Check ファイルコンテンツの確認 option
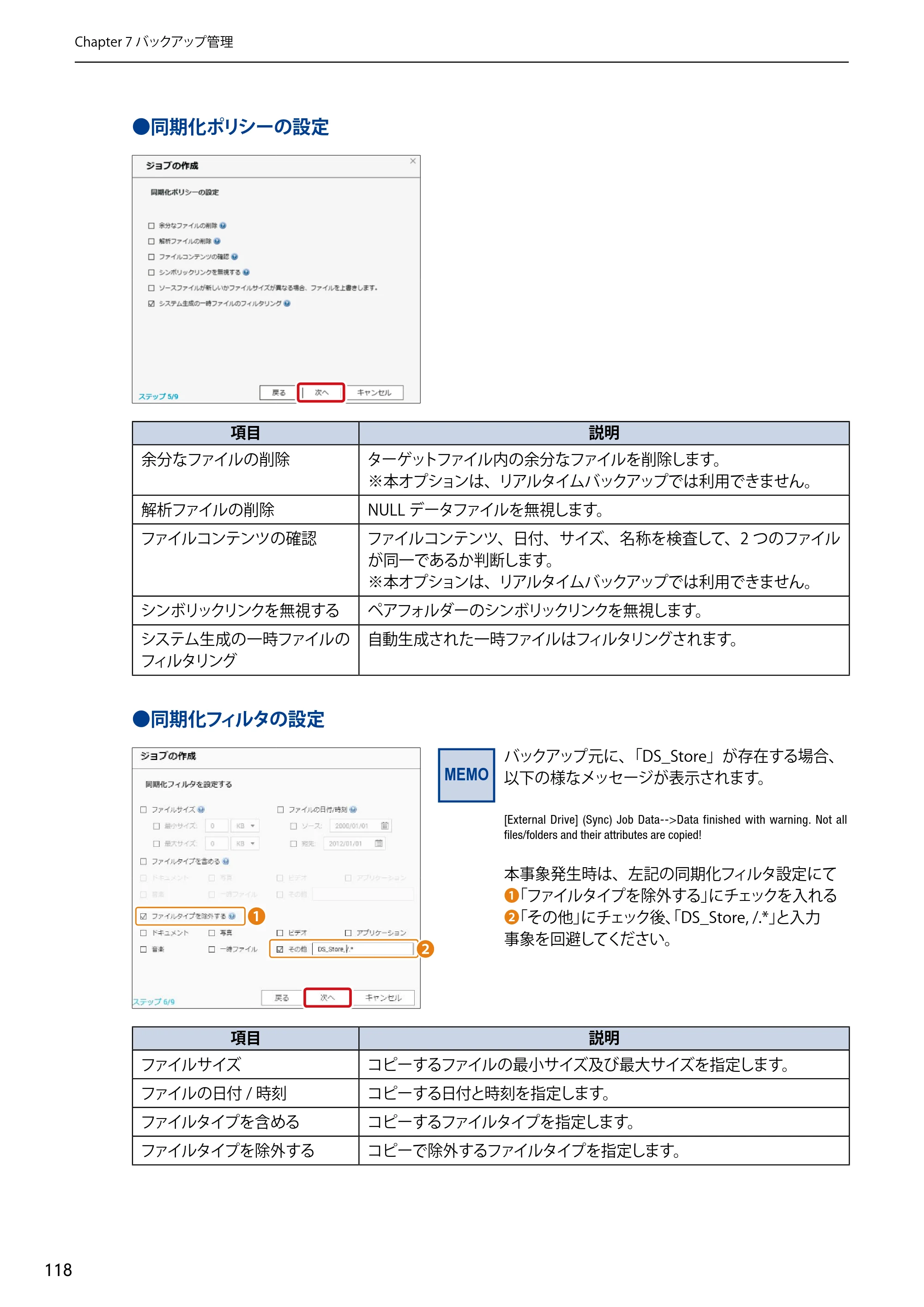 [151, 257]
